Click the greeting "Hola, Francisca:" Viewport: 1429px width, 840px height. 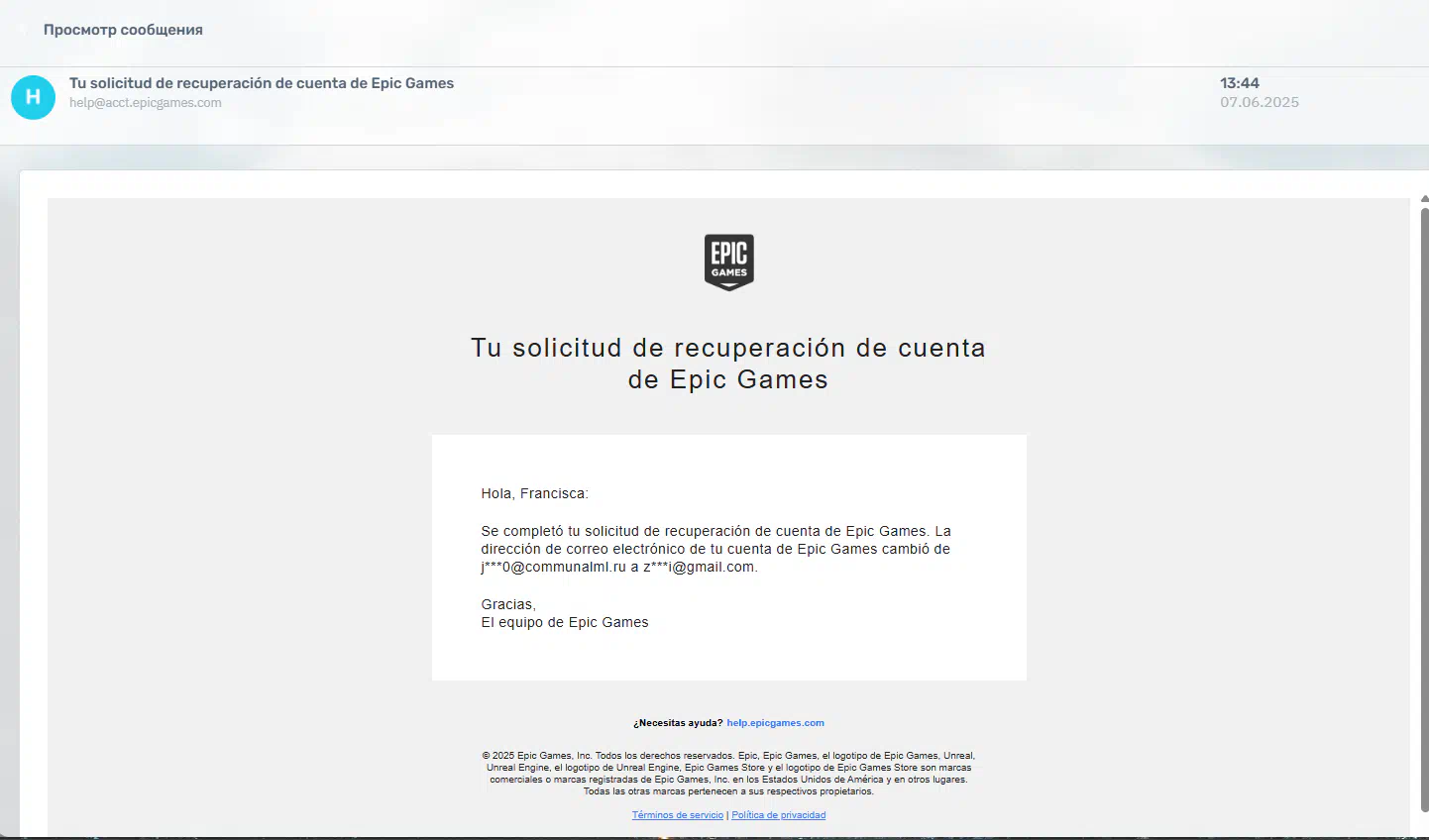(535, 493)
